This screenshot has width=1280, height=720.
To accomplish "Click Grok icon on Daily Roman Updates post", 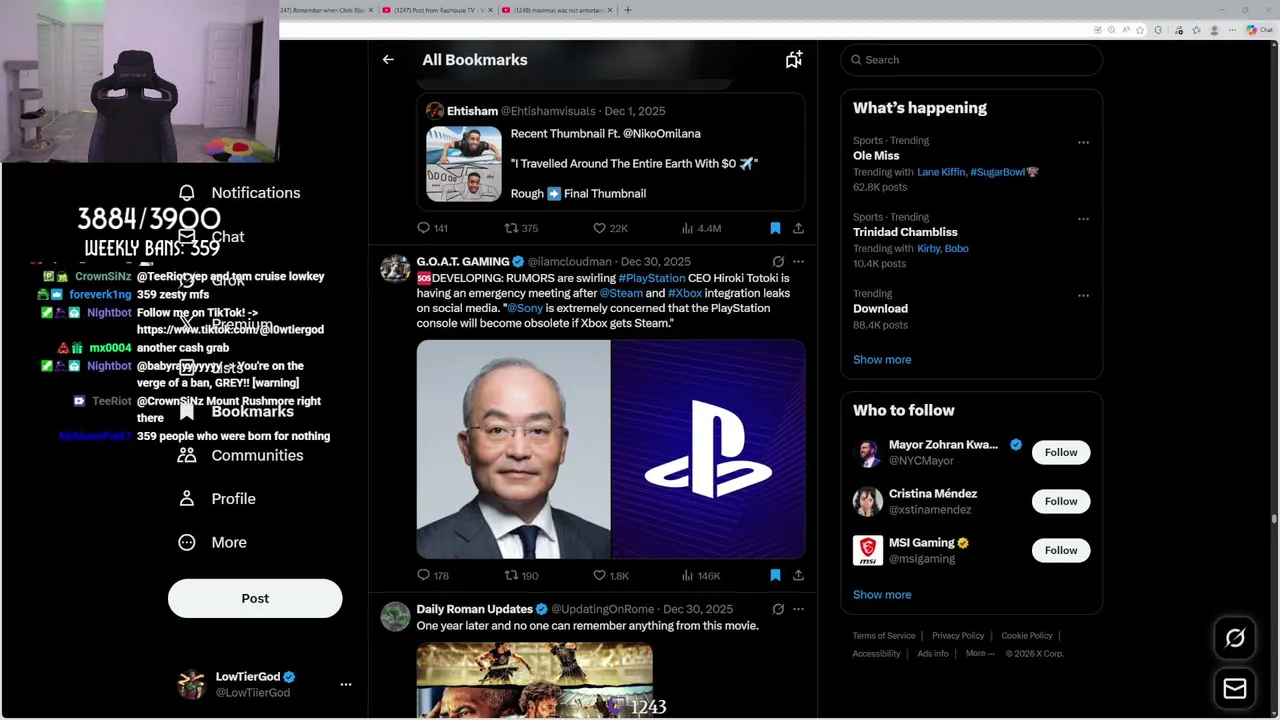I will 778,609.
